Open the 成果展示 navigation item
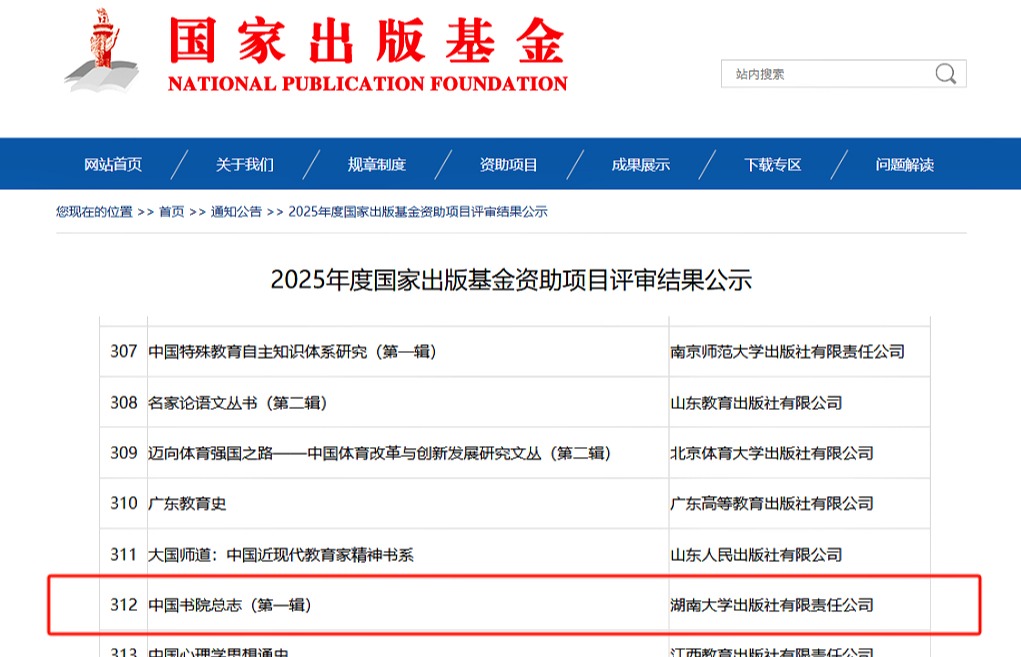Screen dimensions: 1021x657 point(640,165)
